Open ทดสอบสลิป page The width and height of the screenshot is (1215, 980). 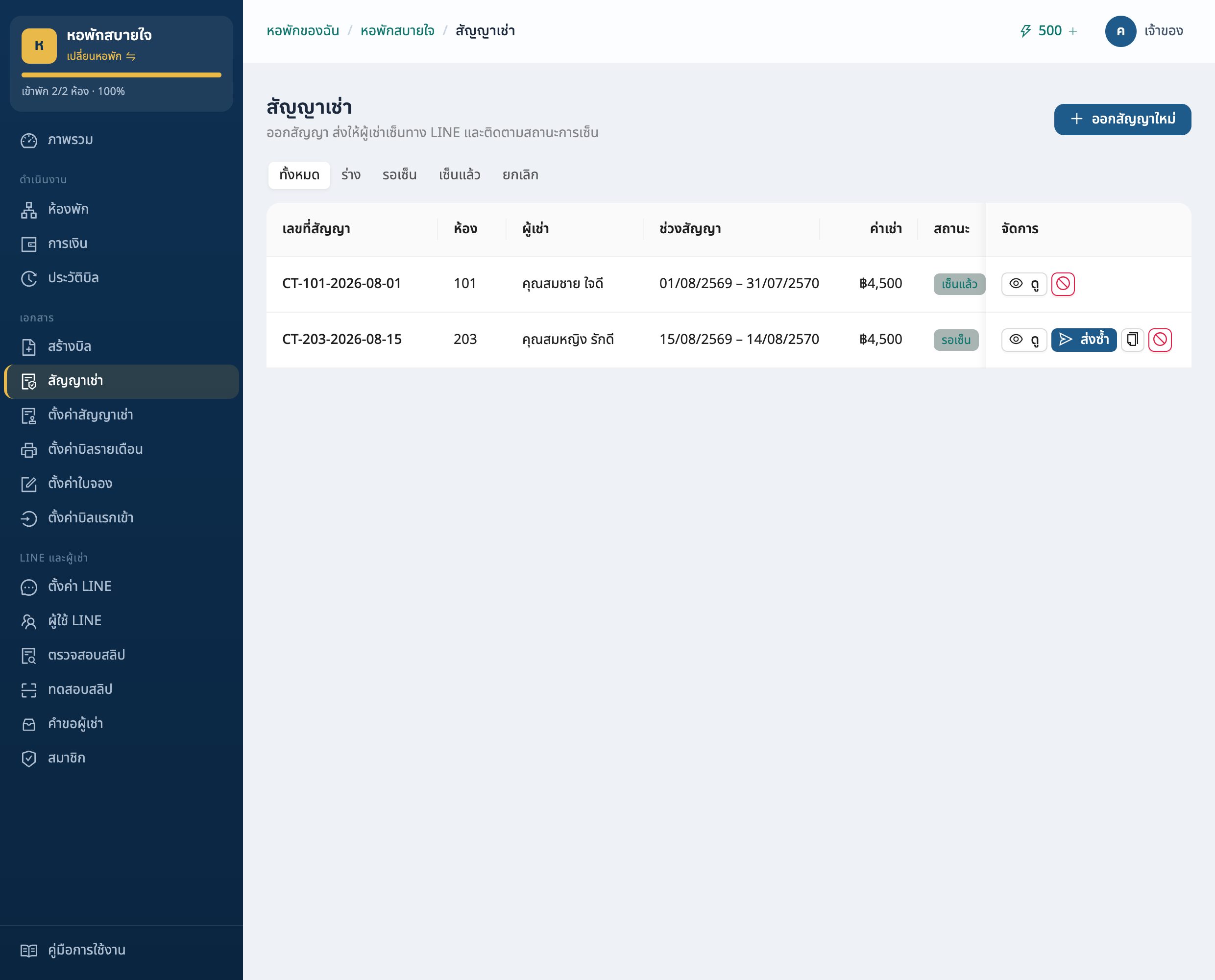(121, 690)
